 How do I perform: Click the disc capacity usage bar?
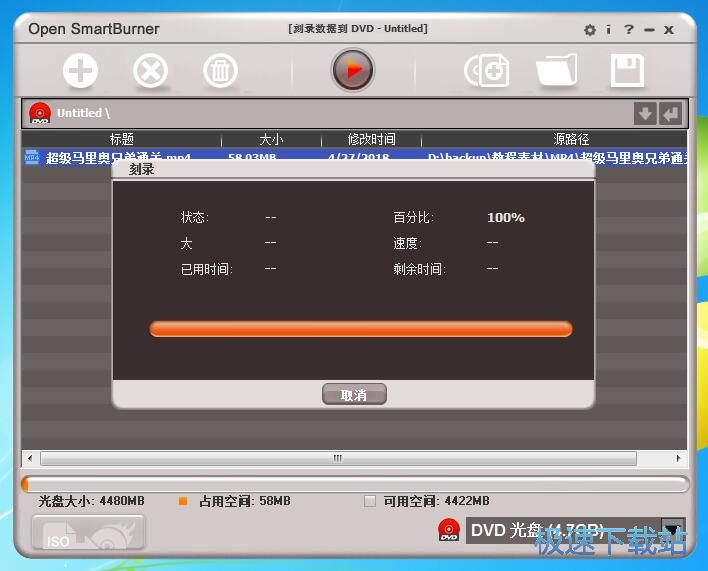click(355, 484)
